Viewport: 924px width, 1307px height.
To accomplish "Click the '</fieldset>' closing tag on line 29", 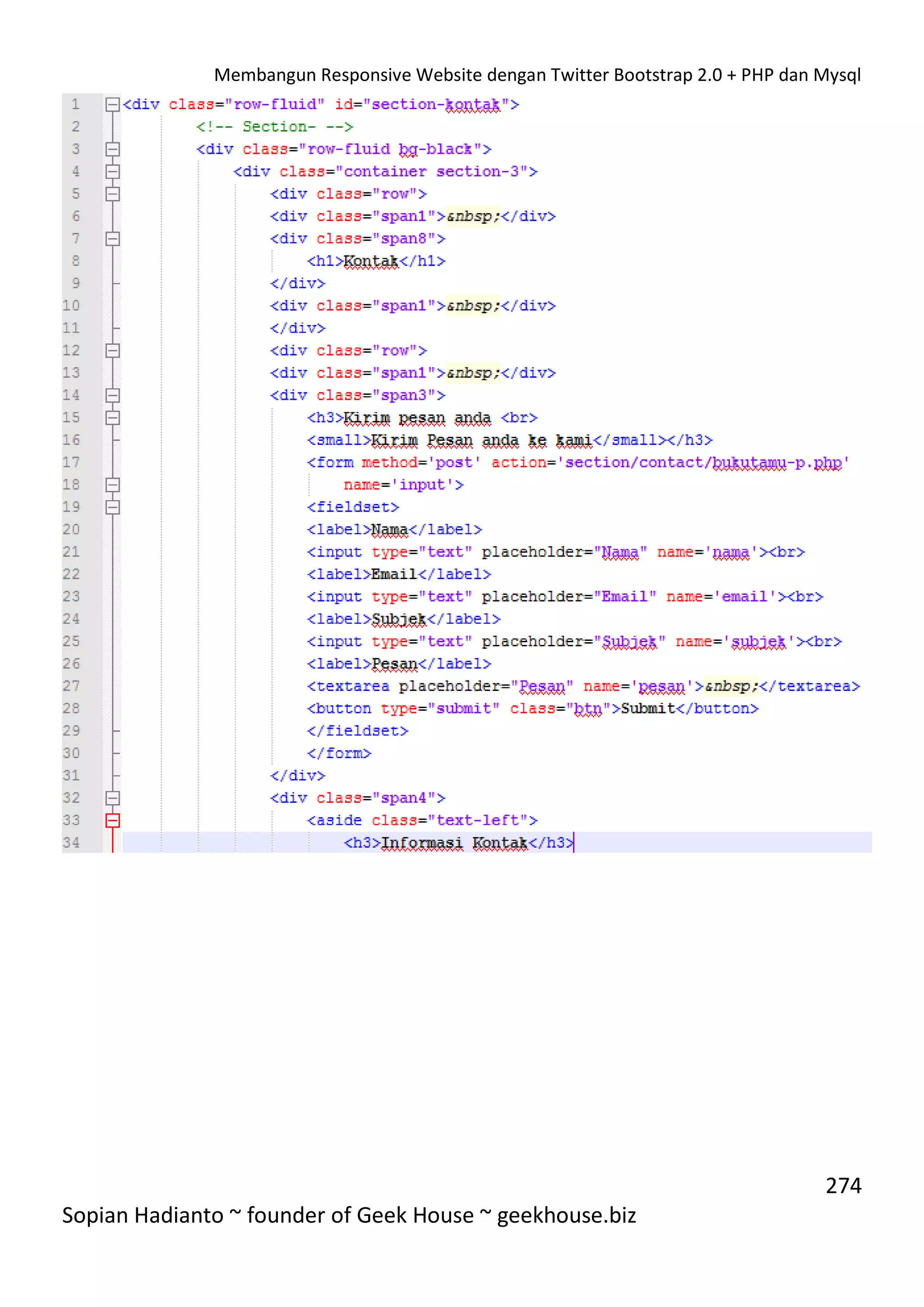I will click(358, 731).
